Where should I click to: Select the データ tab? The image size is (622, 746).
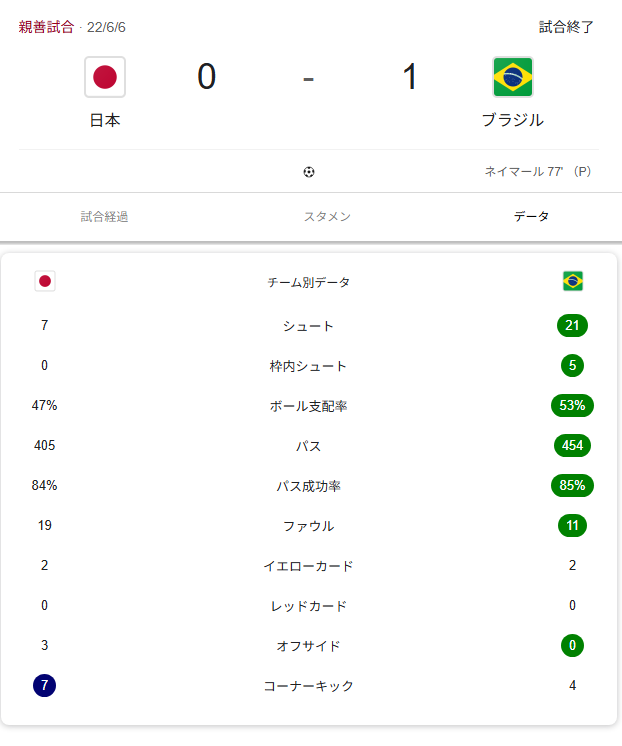531,216
